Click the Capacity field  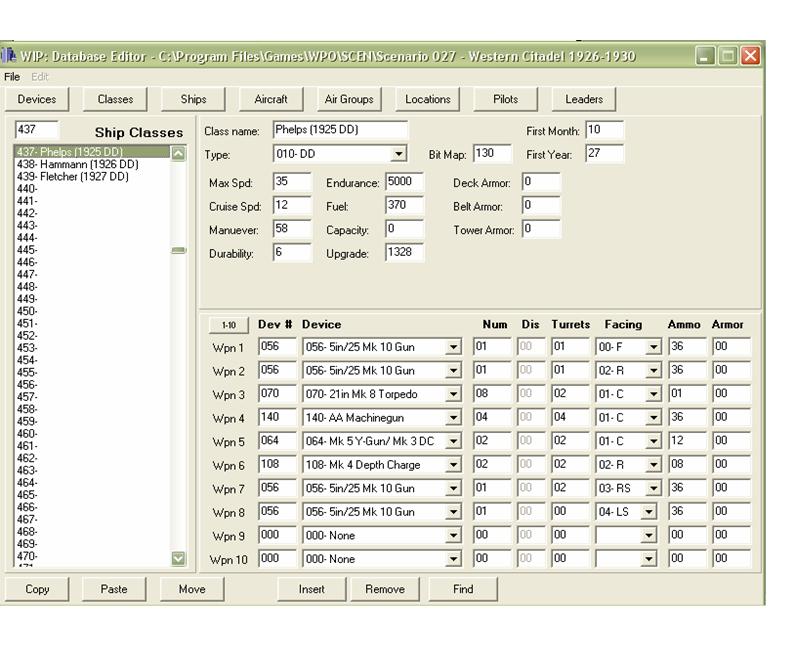404,229
